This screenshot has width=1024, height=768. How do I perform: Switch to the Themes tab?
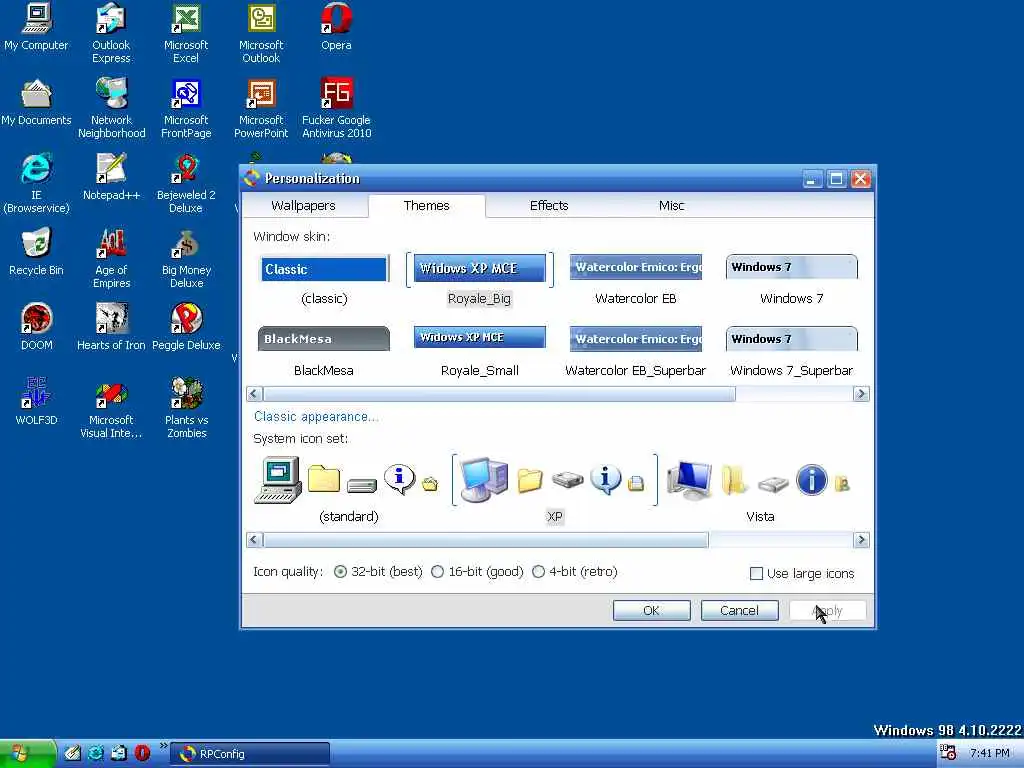tap(426, 206)
